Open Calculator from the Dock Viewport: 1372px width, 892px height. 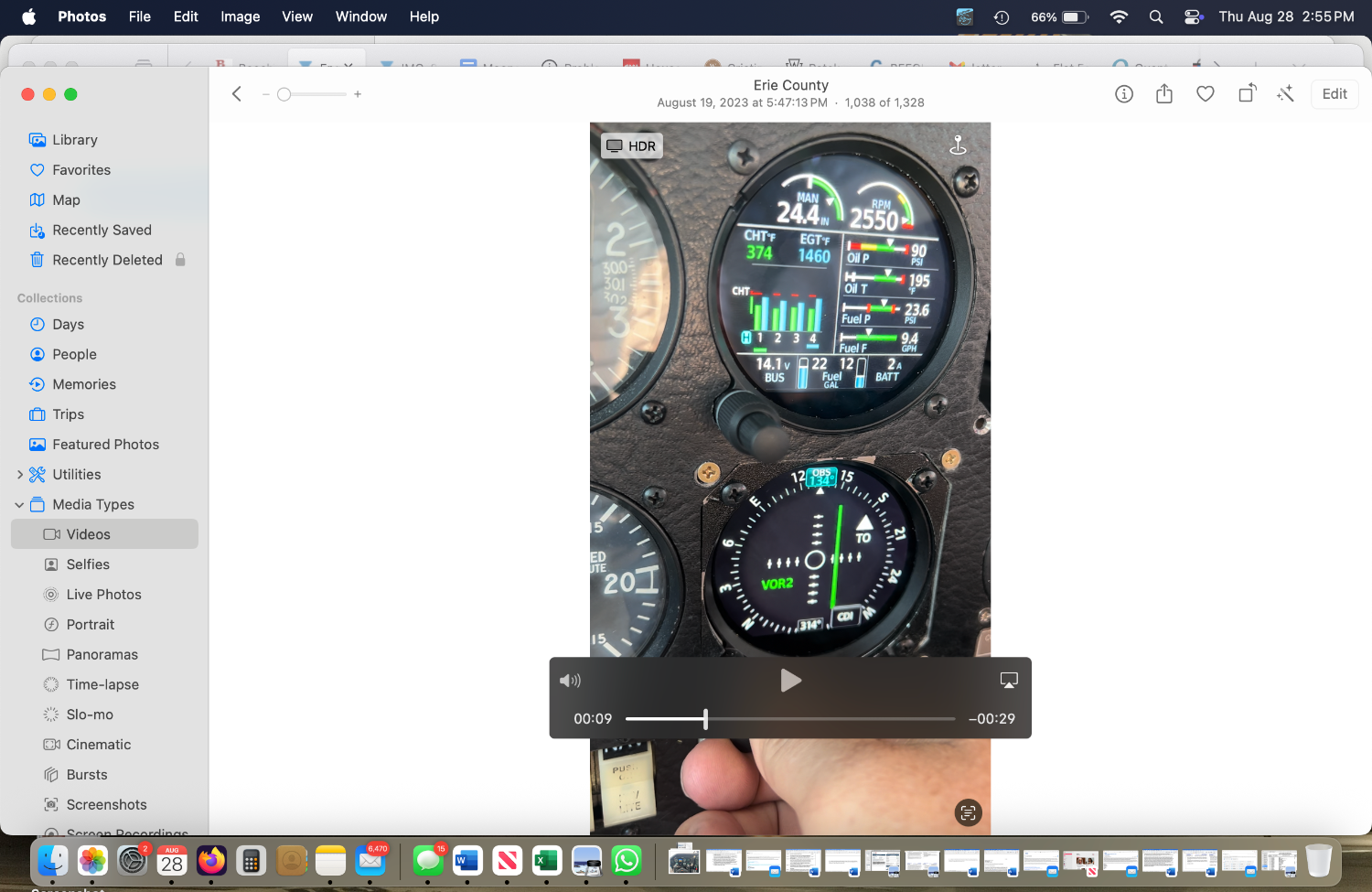(x=251, y=861)
